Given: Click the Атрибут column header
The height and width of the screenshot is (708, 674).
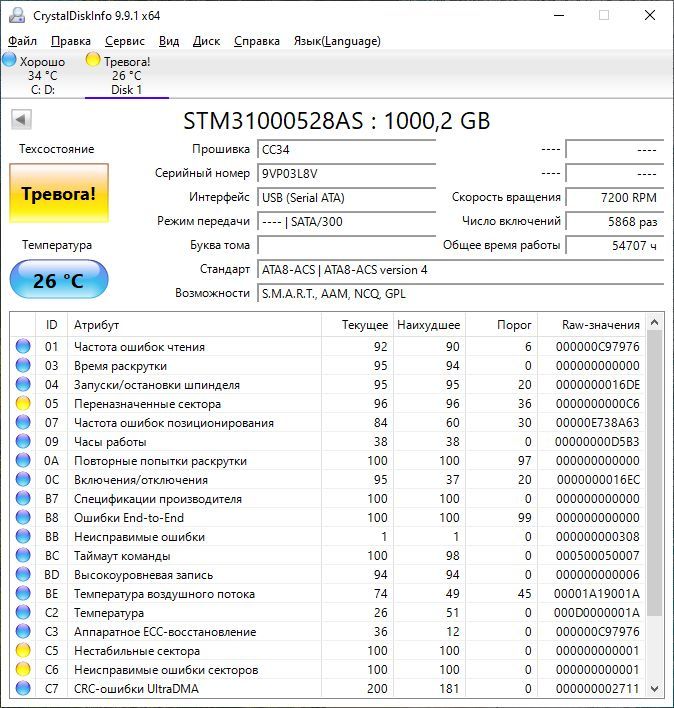Looking at the screenshot, I should click(x=194, y=325).
